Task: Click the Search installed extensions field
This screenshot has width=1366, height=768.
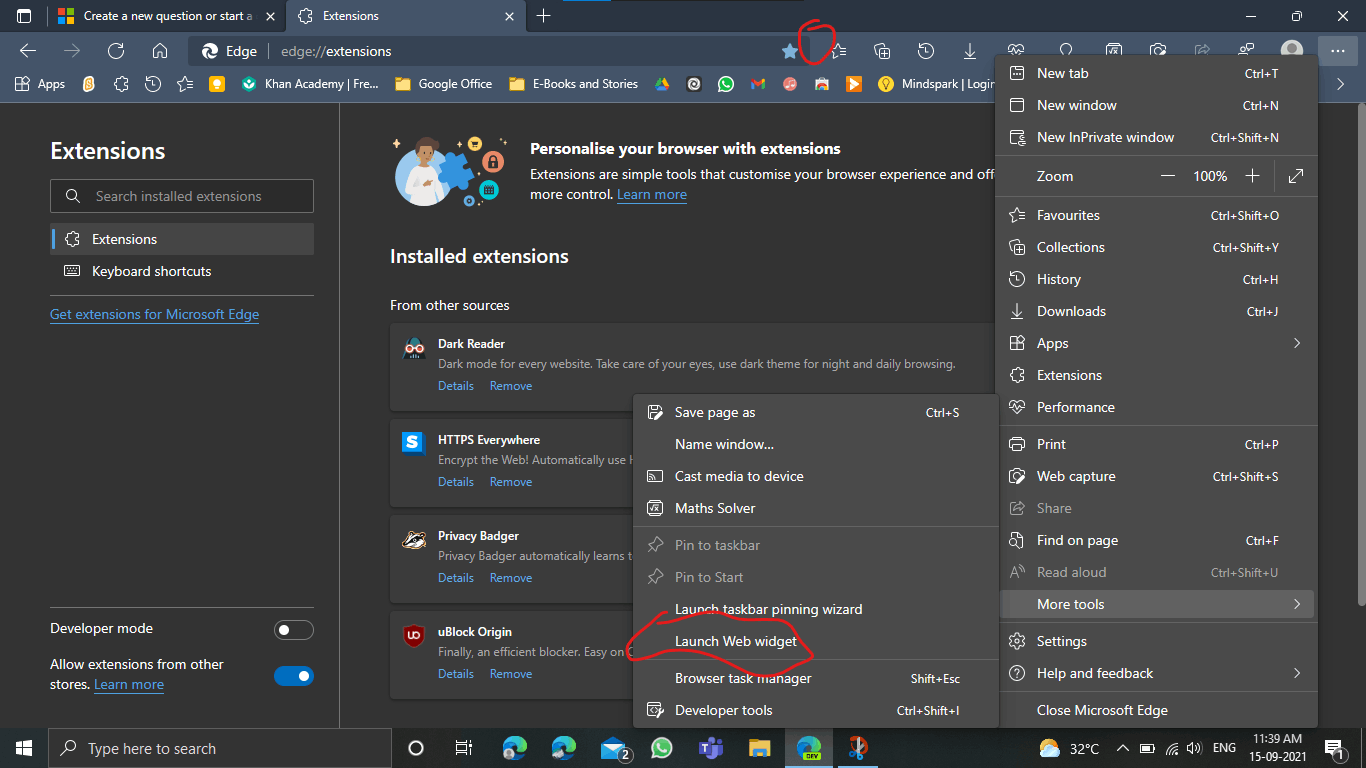Action: tap(182, 196)
